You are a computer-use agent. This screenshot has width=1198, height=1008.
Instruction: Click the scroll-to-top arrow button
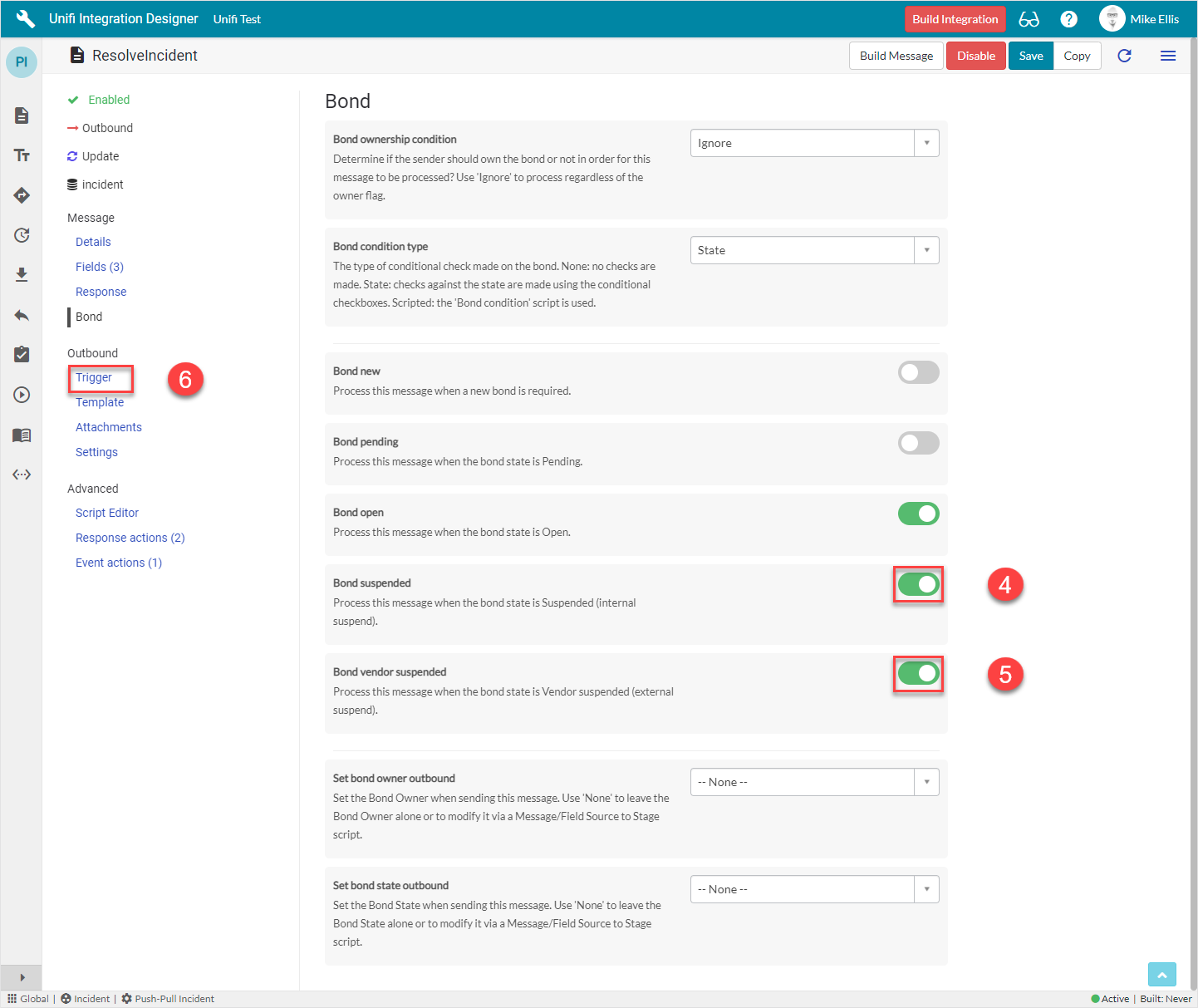point(1161,975)
